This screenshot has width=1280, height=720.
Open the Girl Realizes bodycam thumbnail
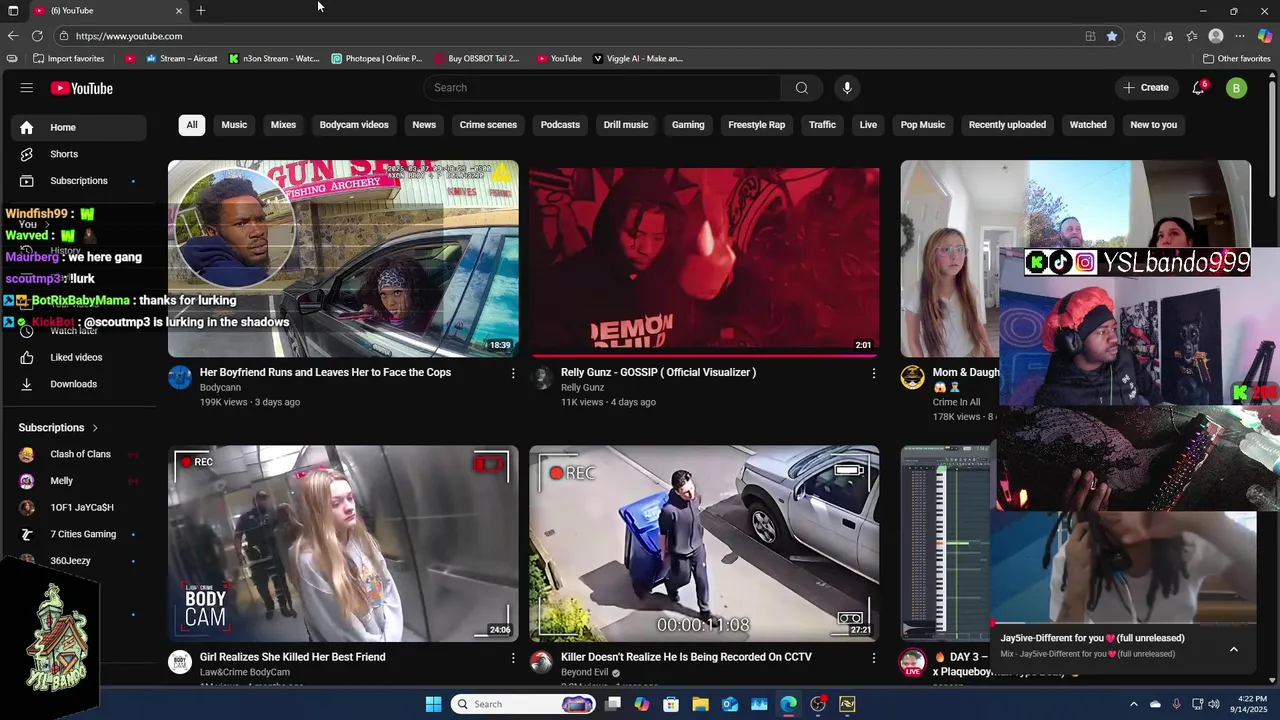[343, 543]
